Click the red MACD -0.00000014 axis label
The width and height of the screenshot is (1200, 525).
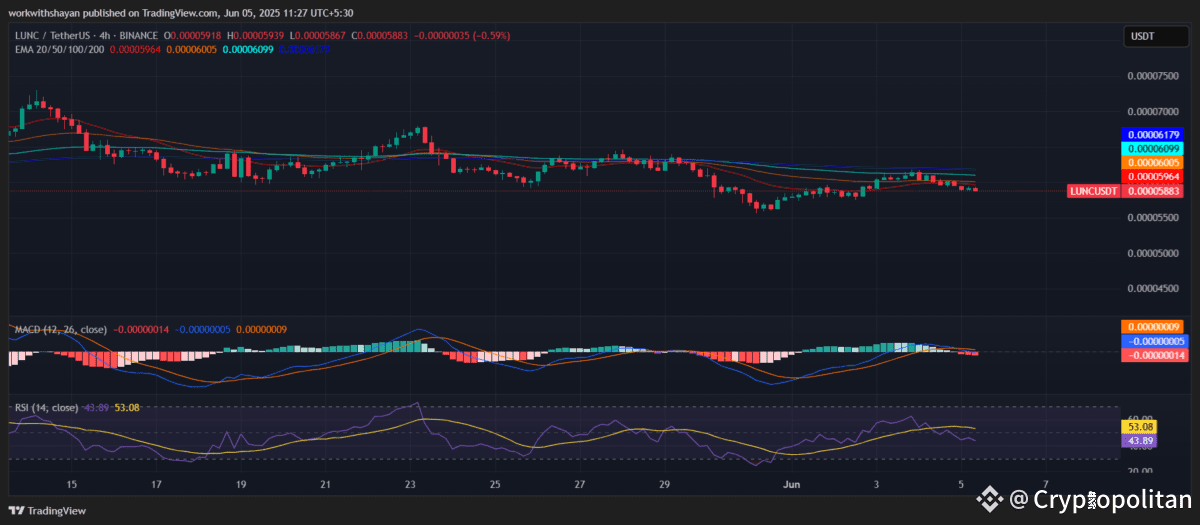(1153, 354)
